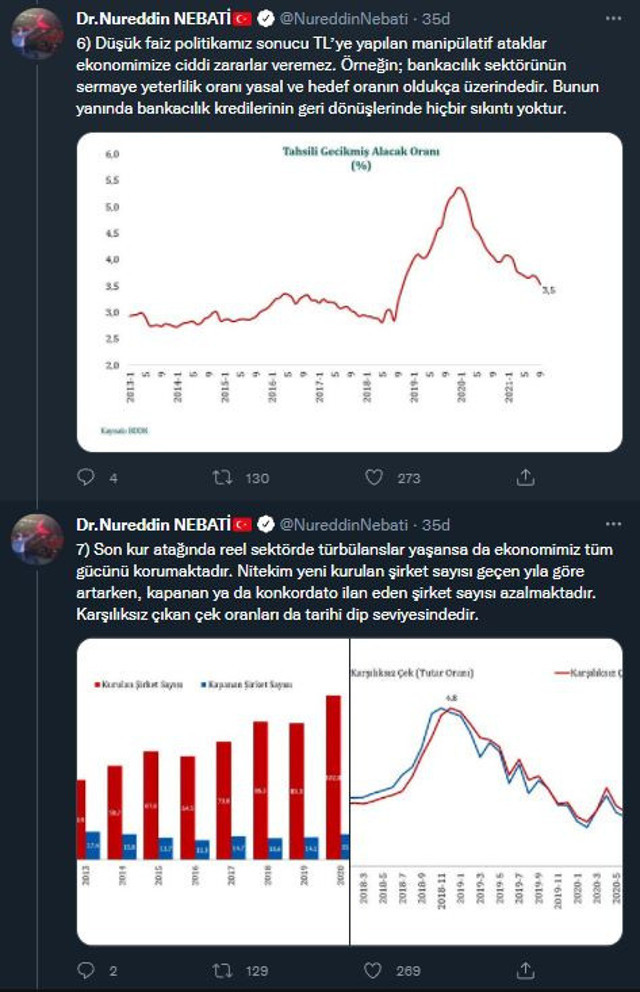Retweet the first tweet with 130 retweets
This screenshot has height=992, width=640.
coord(222,478)
